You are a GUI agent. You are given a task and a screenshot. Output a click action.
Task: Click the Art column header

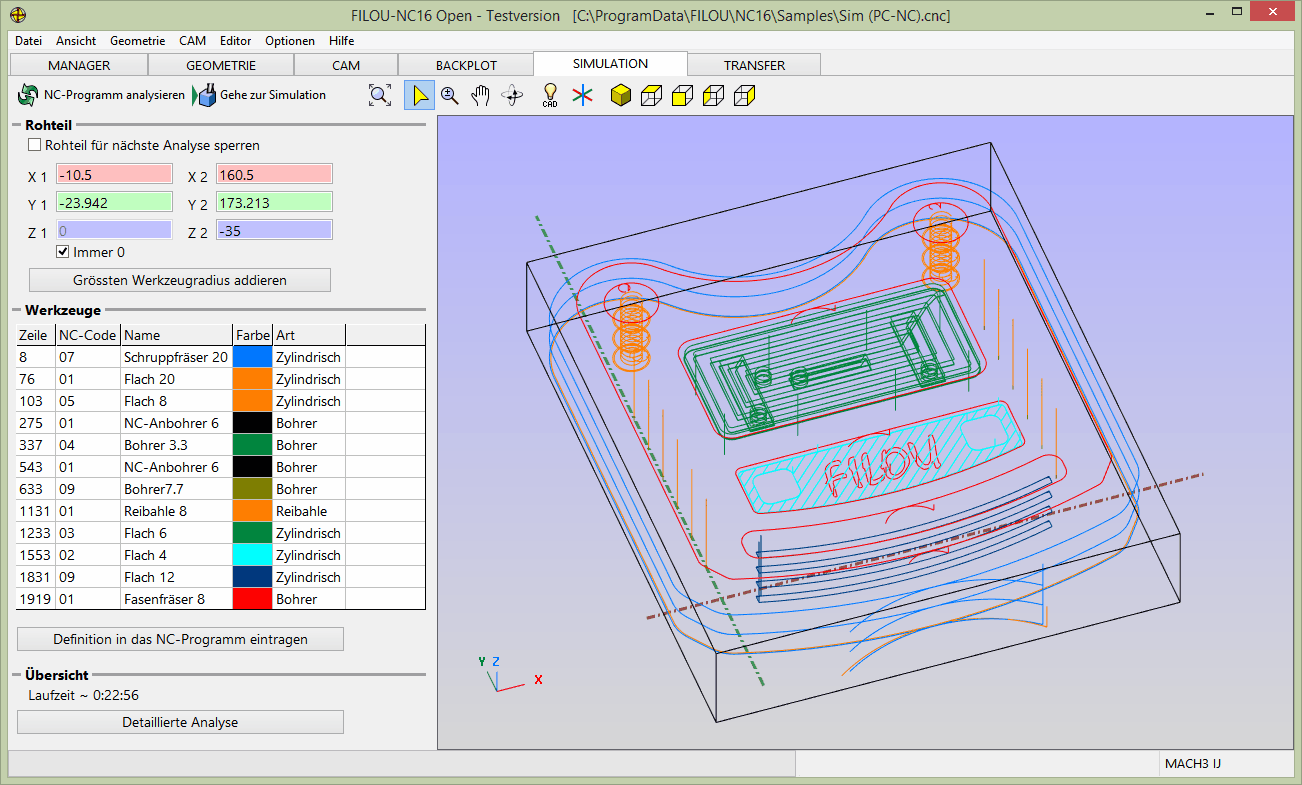309,335
